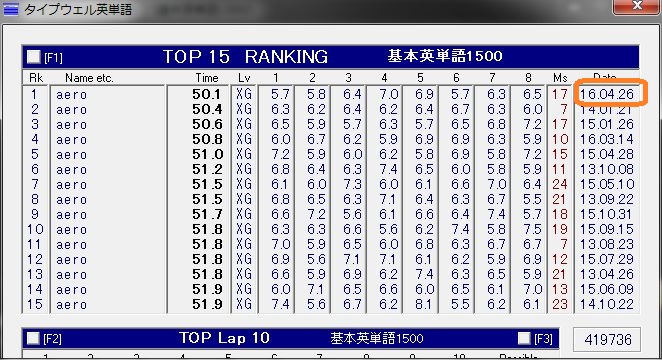Click the XG level in rank 12 row

click(244, 259)
